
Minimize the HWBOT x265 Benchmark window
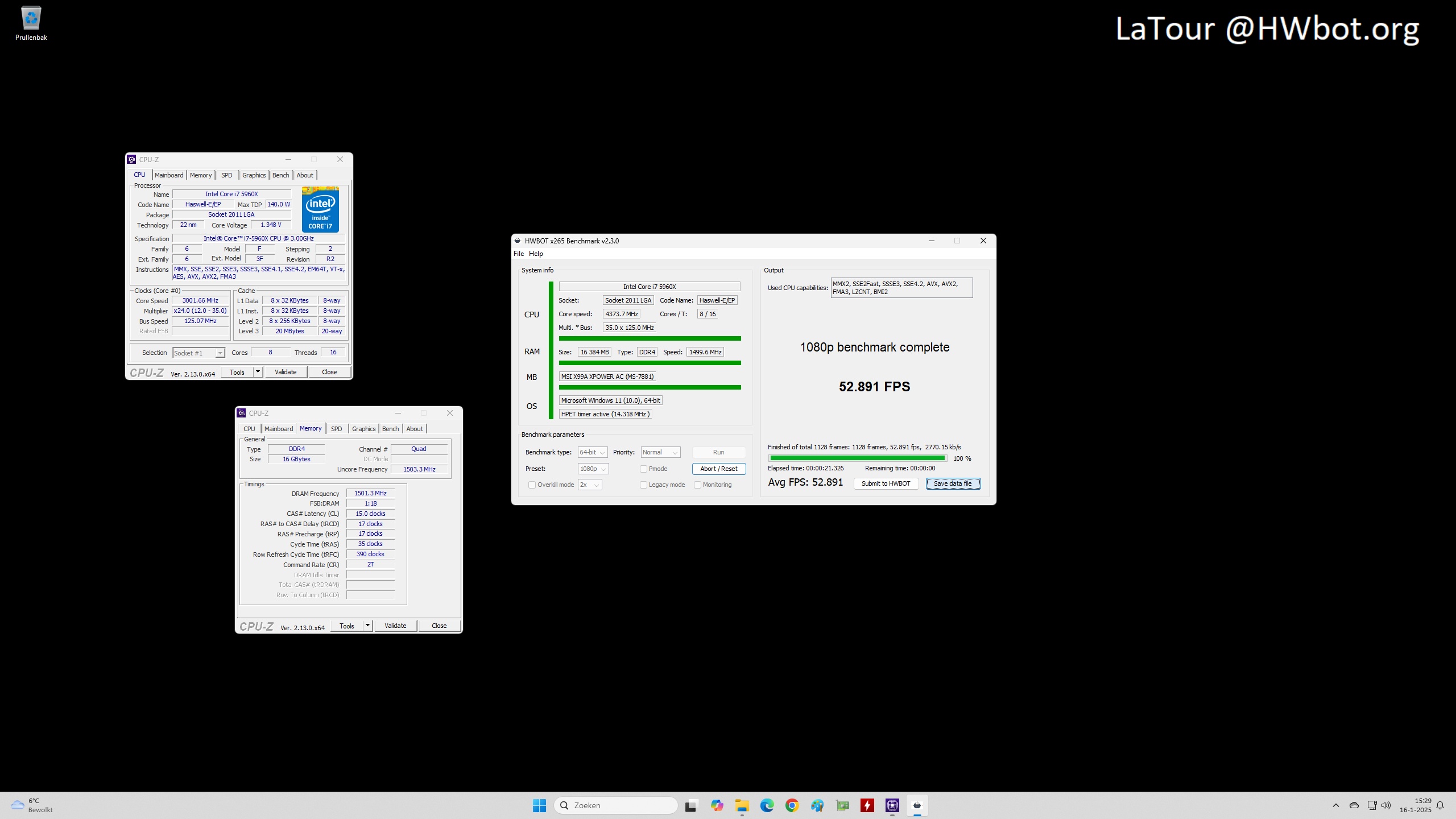click(932, 241)
